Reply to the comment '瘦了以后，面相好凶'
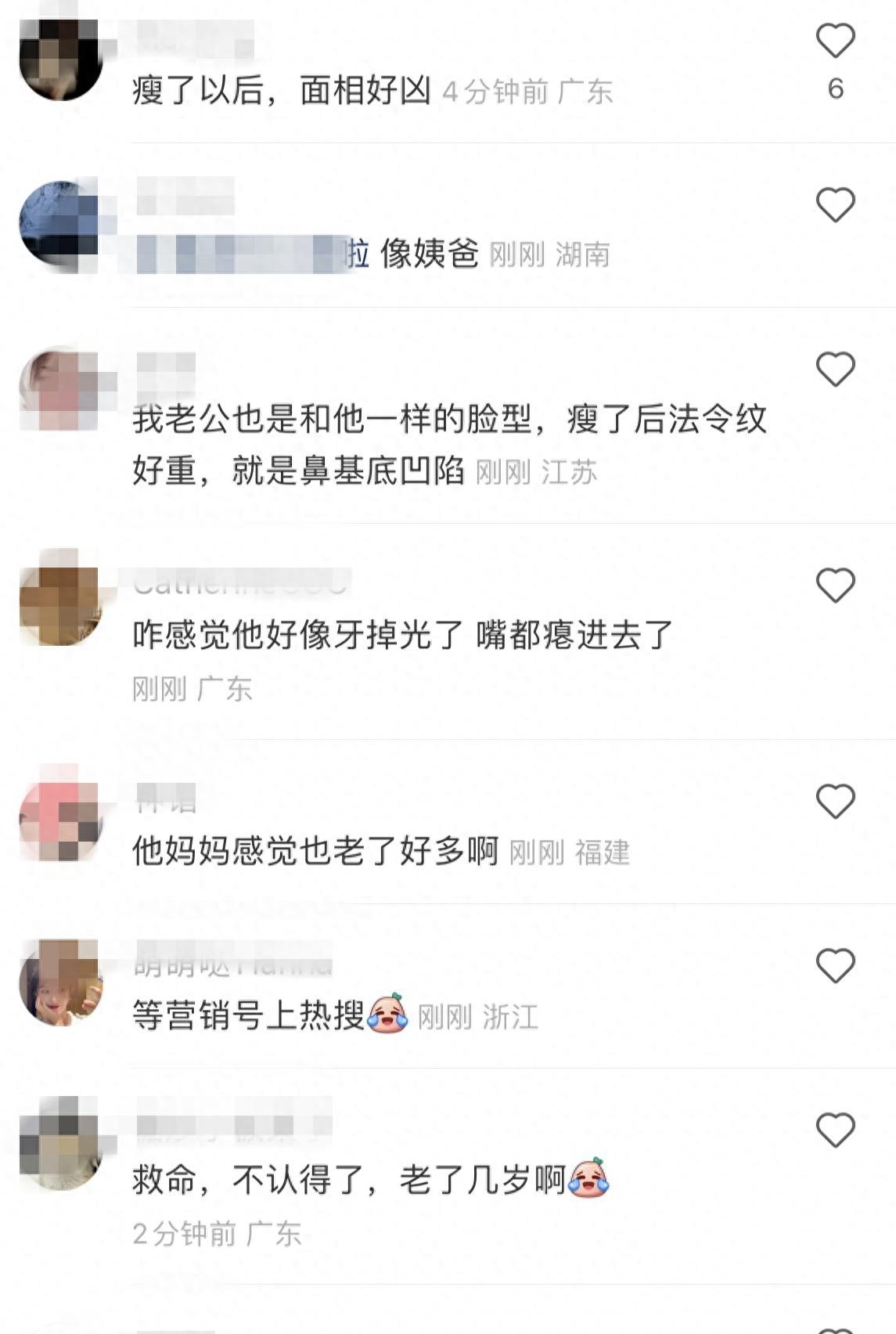This screenshot has width=896, height=1334. (x=282, y=90)
